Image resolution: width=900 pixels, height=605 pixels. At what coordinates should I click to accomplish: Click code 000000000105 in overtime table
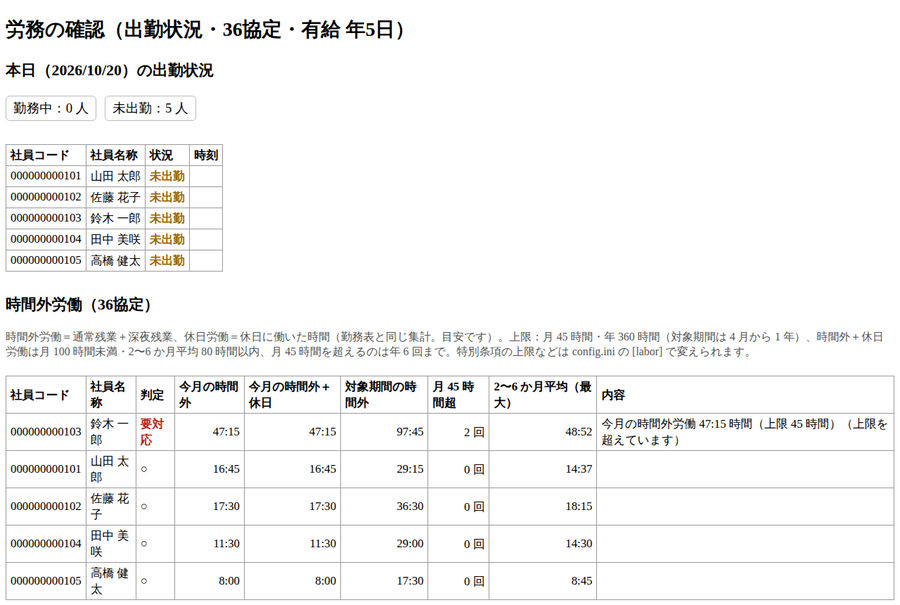[46, 581]
